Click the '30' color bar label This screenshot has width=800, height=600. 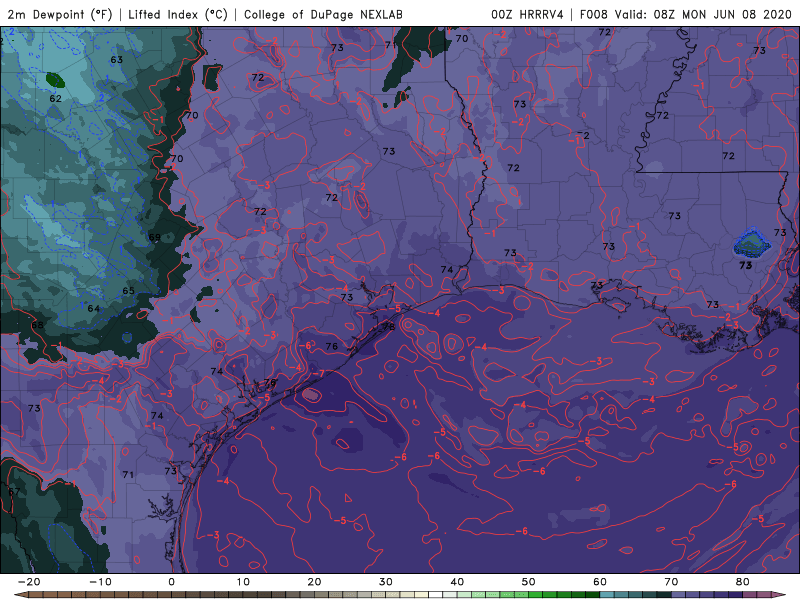(386, 582)
